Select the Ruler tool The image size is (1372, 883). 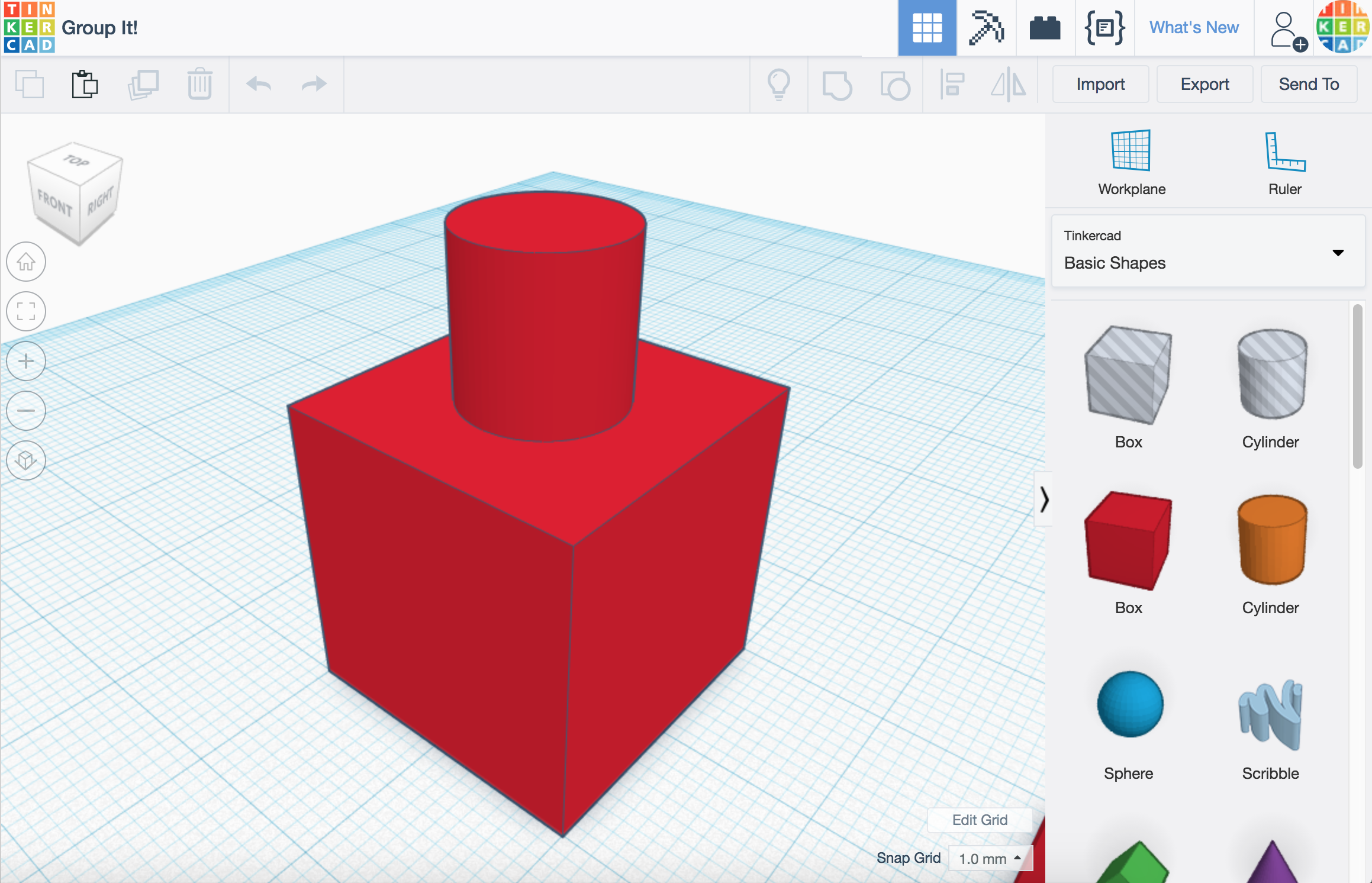click(1284, 162)
